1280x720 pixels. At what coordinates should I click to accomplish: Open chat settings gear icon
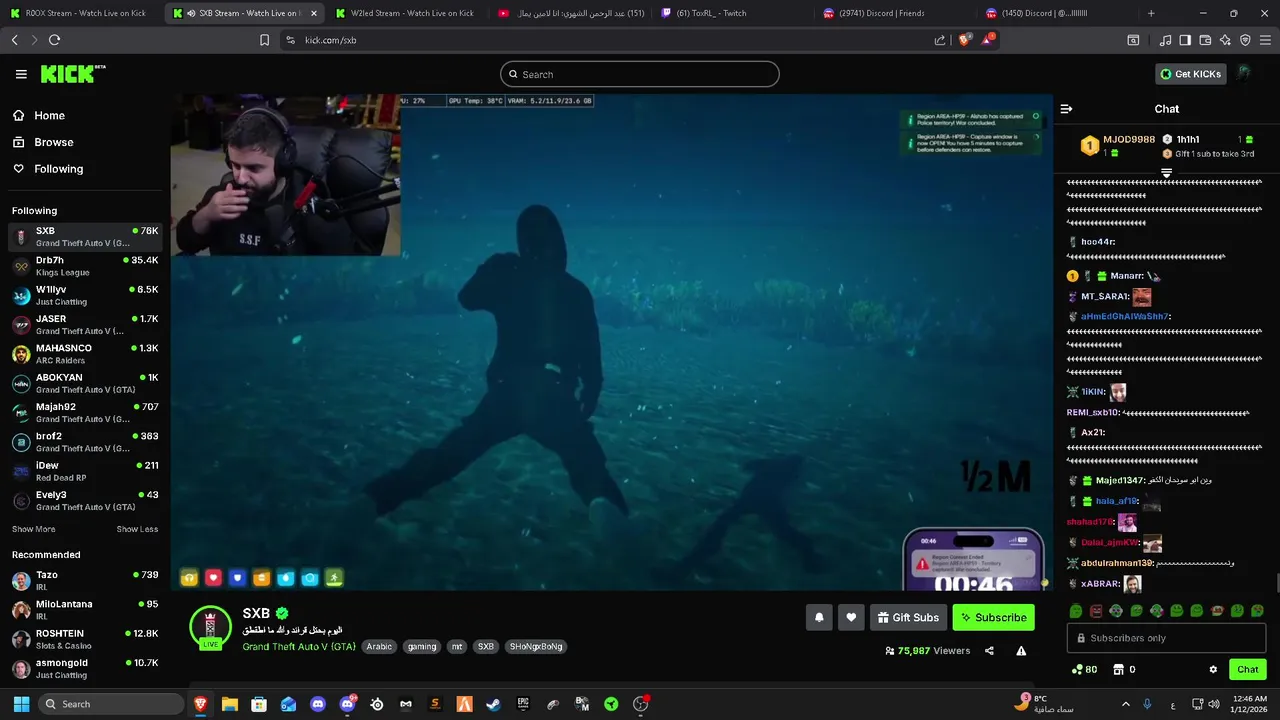click(x=1213, y=670)
